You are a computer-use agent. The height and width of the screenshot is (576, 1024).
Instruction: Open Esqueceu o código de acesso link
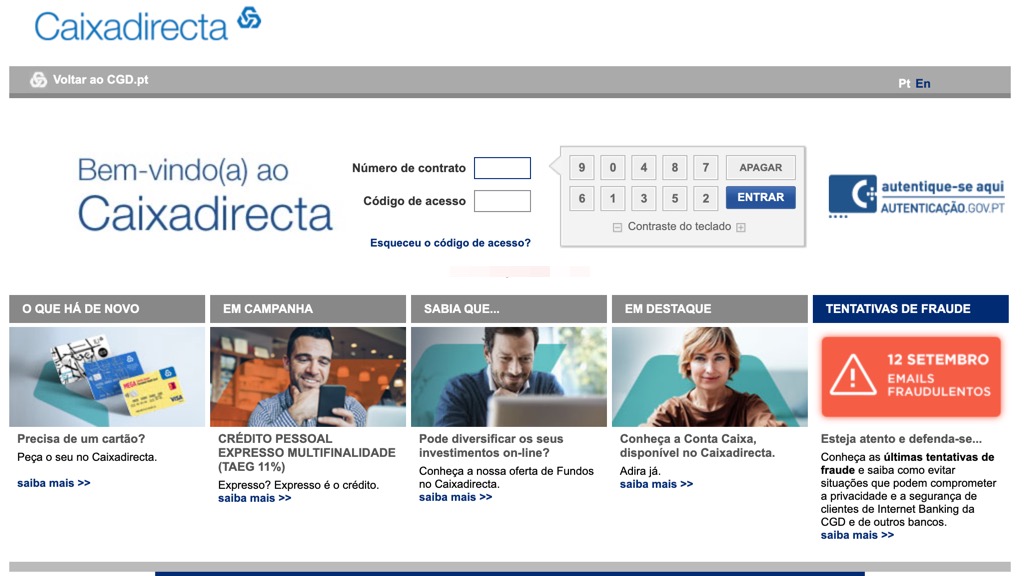[x=450, y=243]
